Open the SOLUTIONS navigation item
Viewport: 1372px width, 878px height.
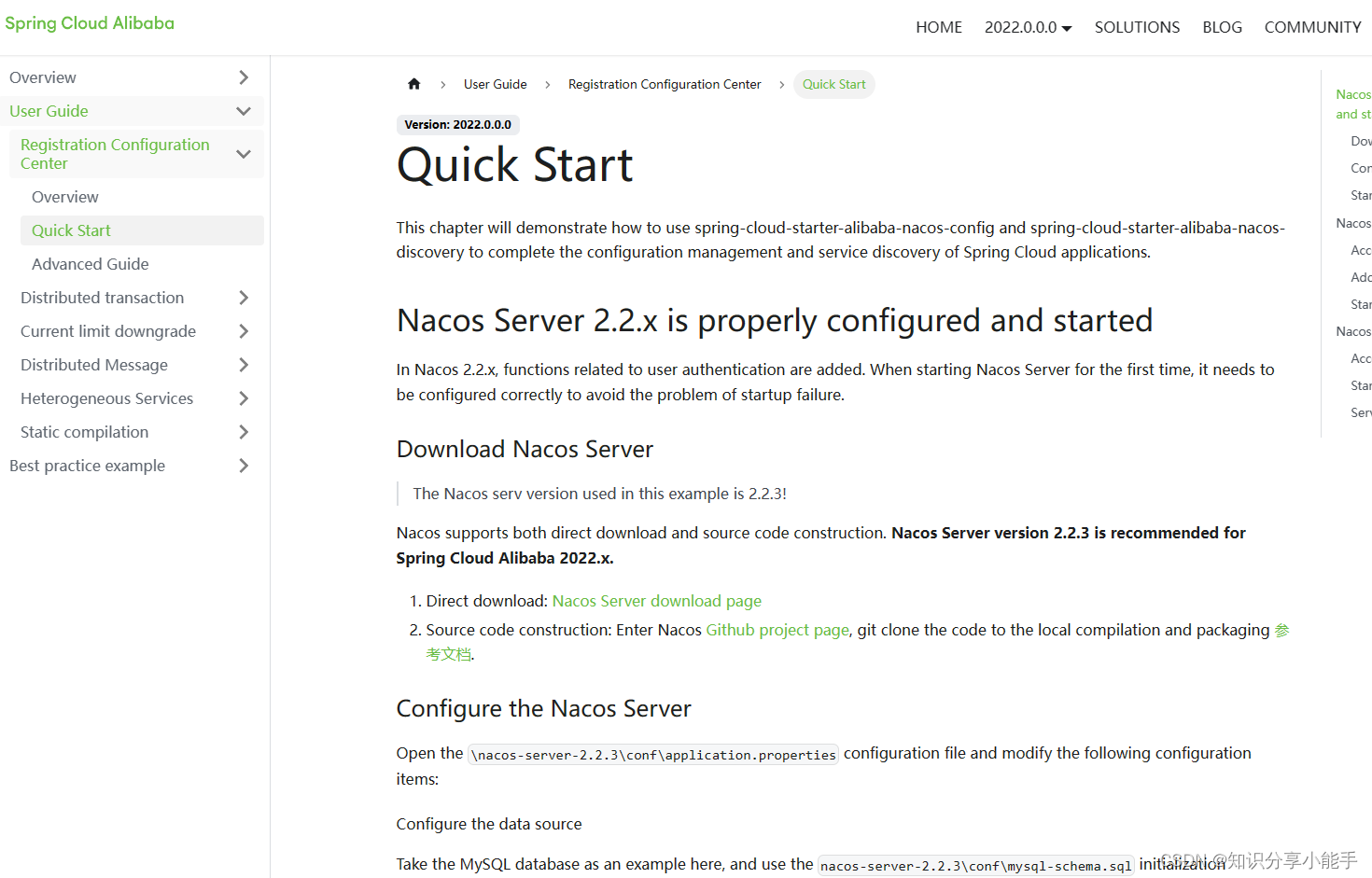pyautogui.click(x=1137, y=27)
